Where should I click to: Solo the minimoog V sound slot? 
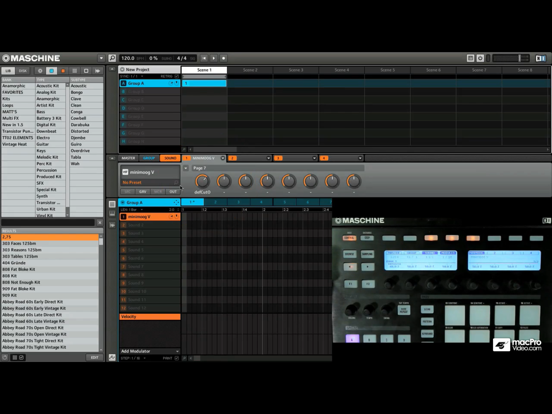tap(176, 217)
